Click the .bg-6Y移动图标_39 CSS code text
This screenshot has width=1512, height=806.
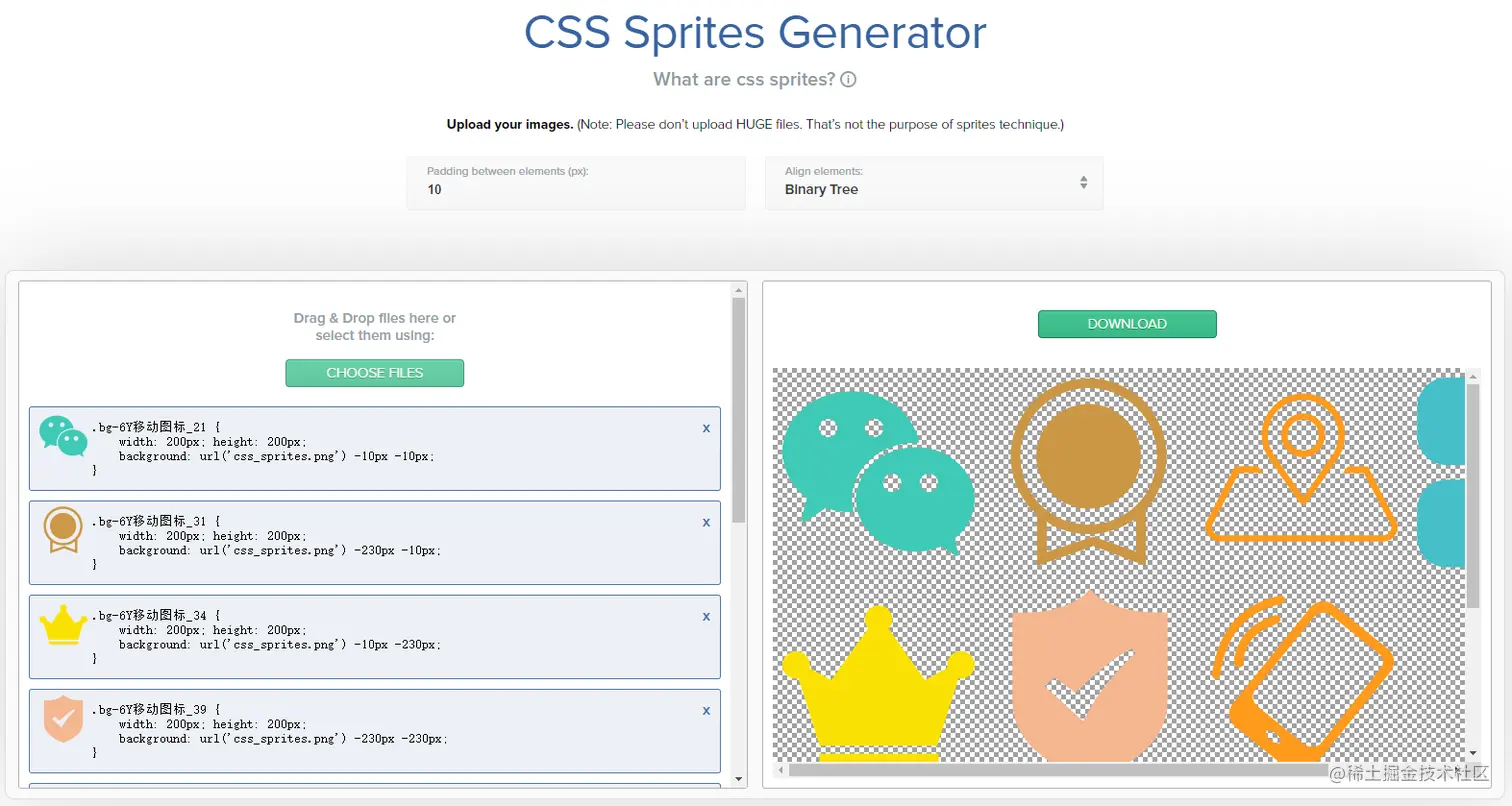point(270,731)
